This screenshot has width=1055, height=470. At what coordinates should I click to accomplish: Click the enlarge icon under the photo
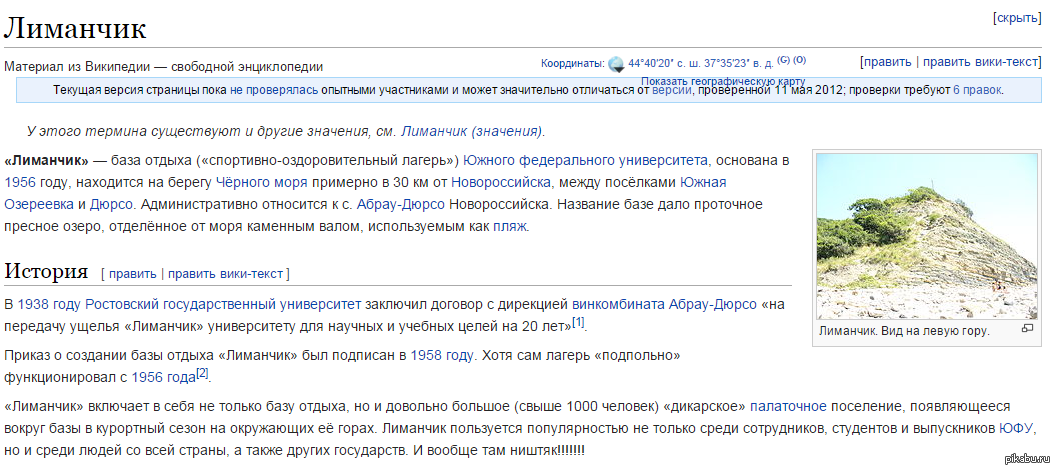point(1027,329)
